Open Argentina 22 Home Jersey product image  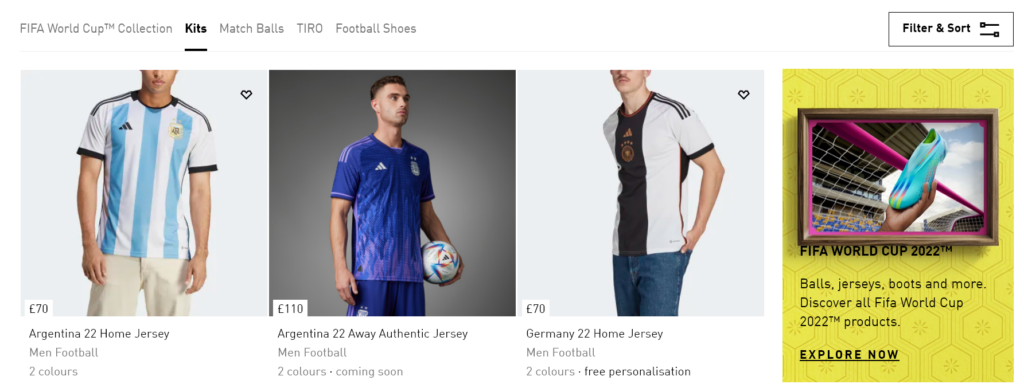click(x=144, y=193)
